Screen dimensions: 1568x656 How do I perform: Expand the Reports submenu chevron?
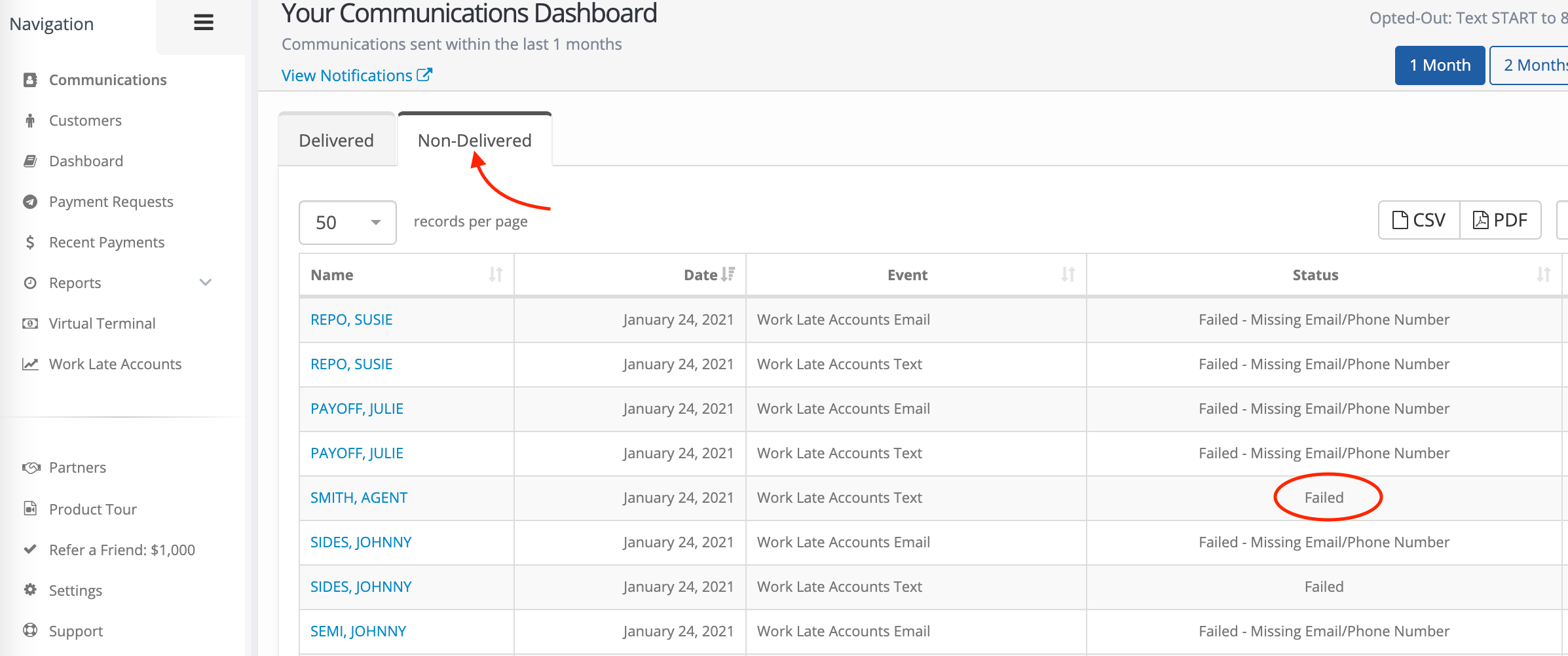click(x=206, y=283)
